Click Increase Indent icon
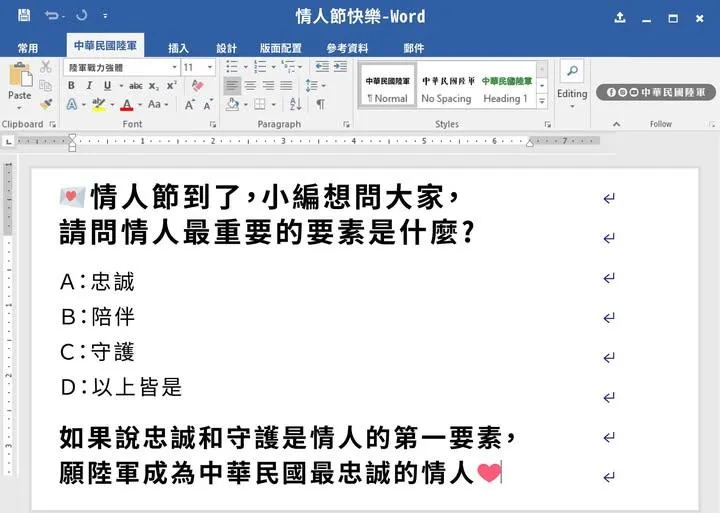The image size is (720, 513). 340,67
